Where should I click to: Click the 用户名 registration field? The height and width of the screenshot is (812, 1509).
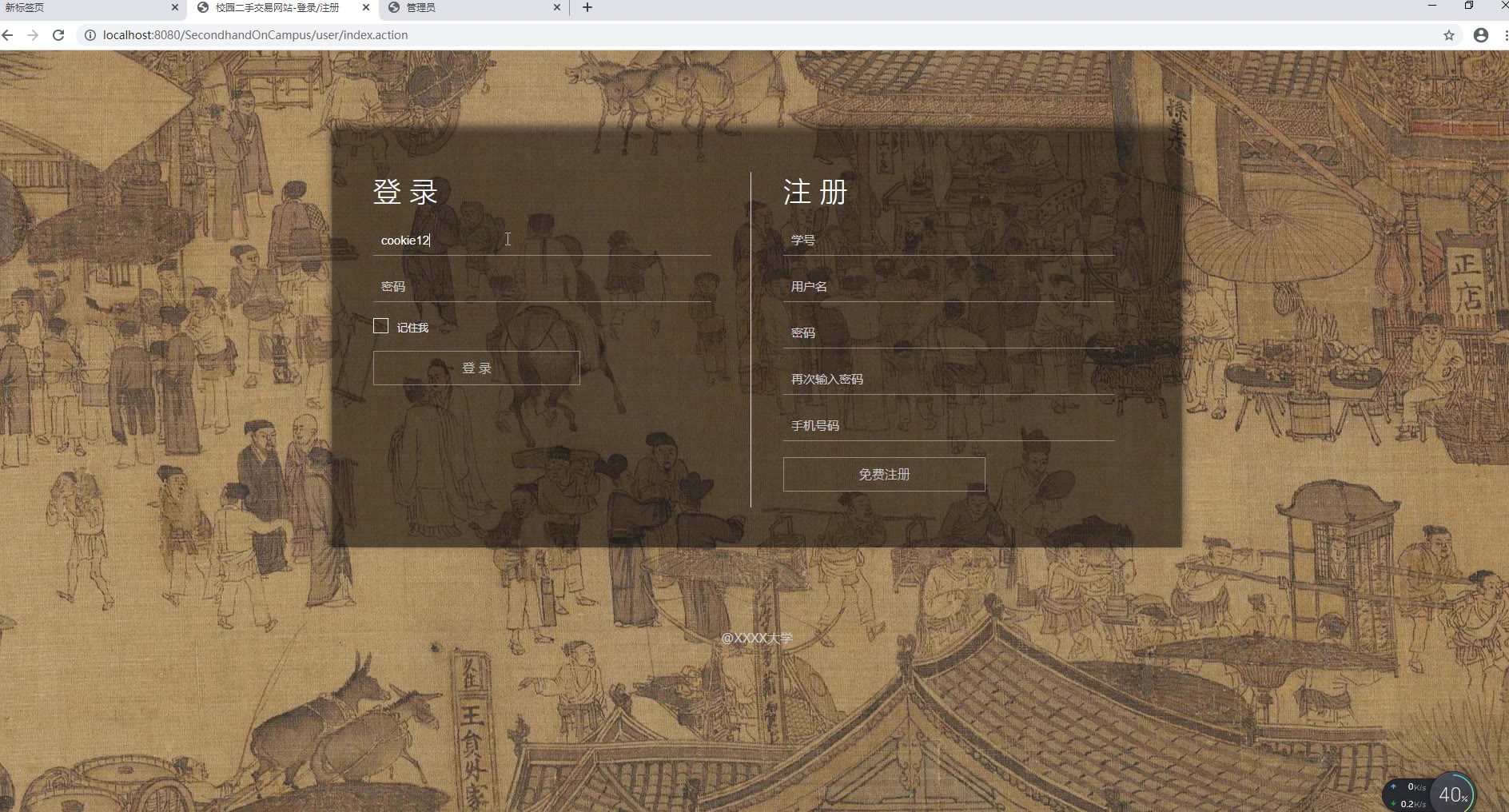pyautogui.click(x=949, y=287)
